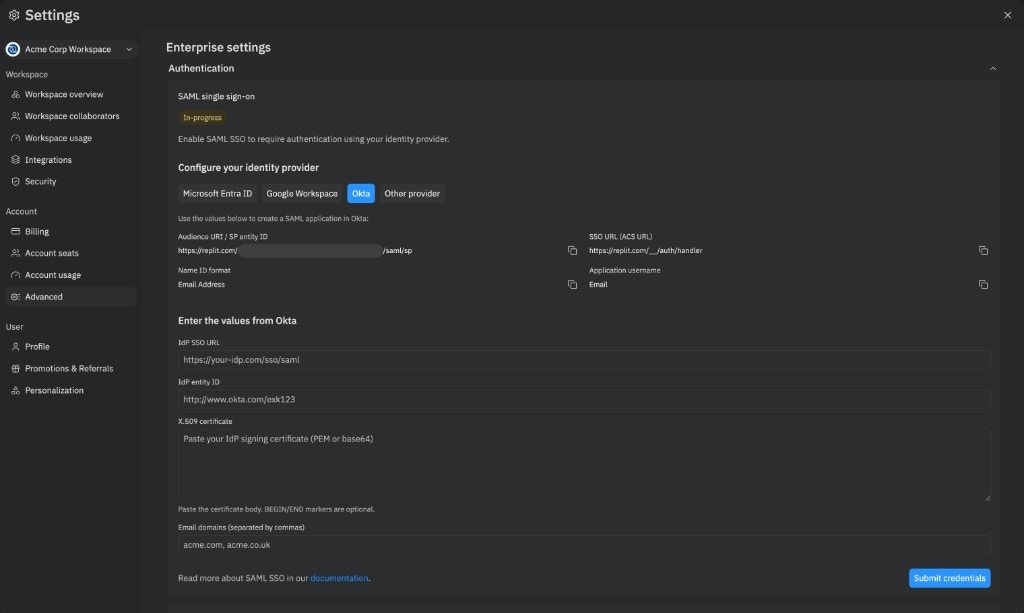Open Integrations settings
1024x613 pixels.
coord(71,160)
